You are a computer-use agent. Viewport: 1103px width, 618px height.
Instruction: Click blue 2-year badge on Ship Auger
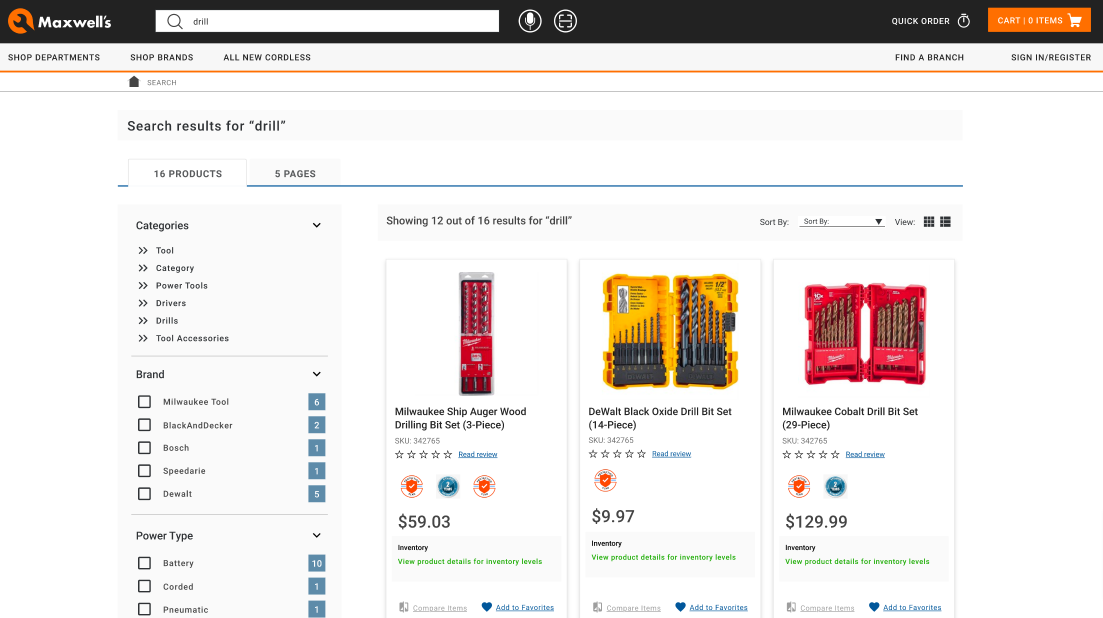pyautogui.click(x=448, y=486)
